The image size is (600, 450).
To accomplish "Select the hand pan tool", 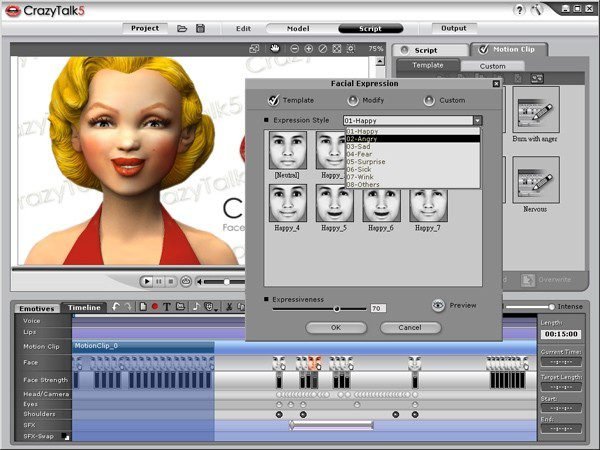I will pos(275,49).
